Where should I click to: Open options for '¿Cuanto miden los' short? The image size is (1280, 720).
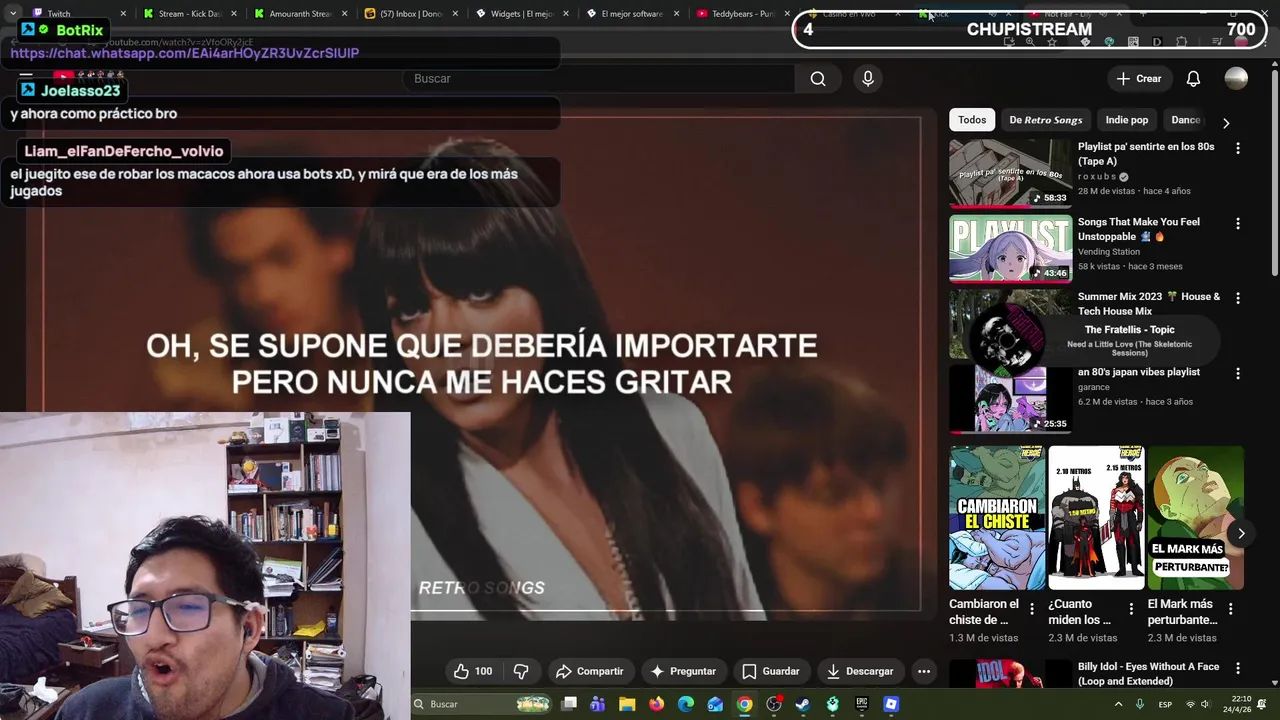point(1131,608)
